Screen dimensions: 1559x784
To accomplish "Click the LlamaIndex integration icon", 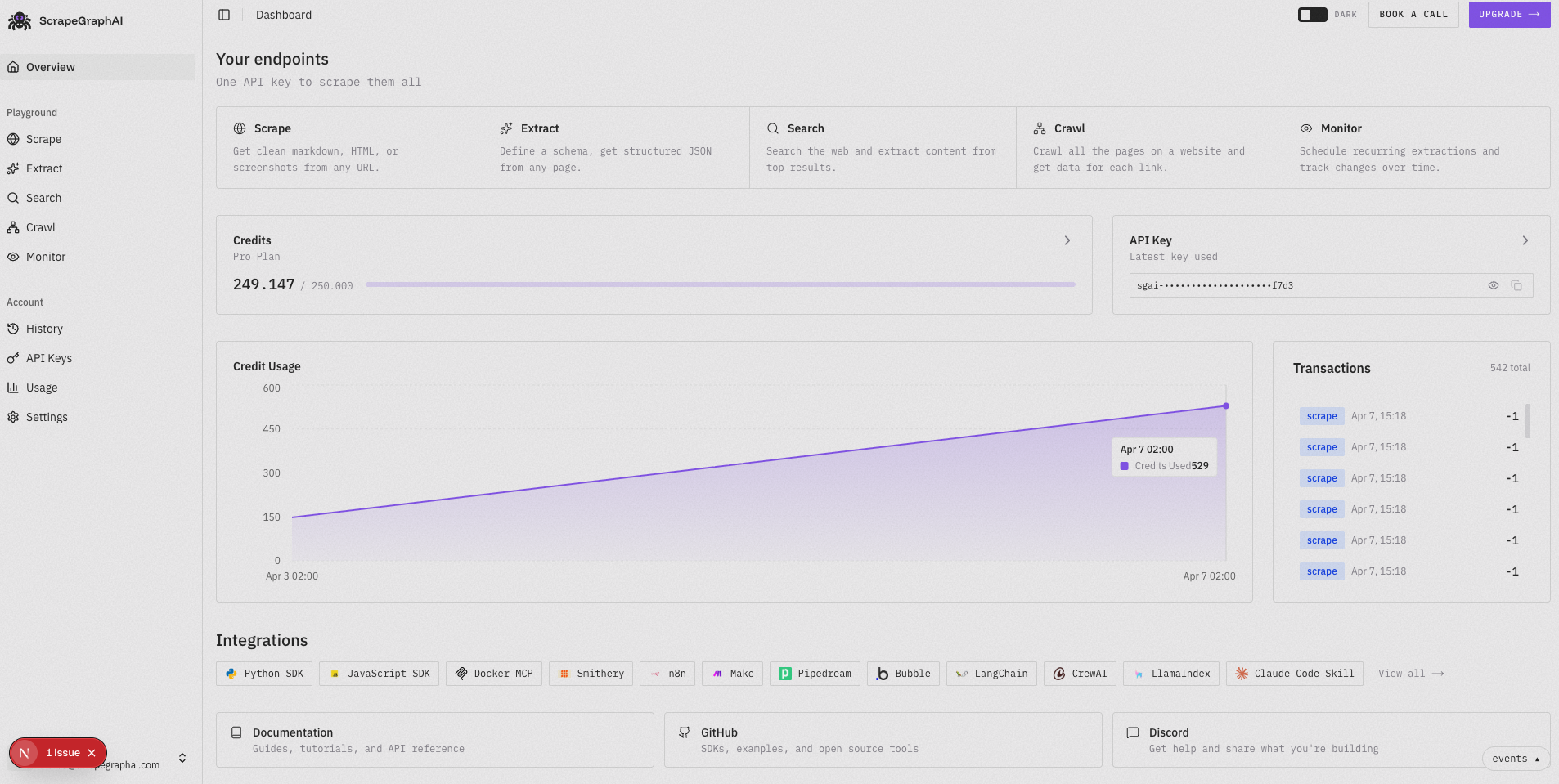I will 1139,674.
